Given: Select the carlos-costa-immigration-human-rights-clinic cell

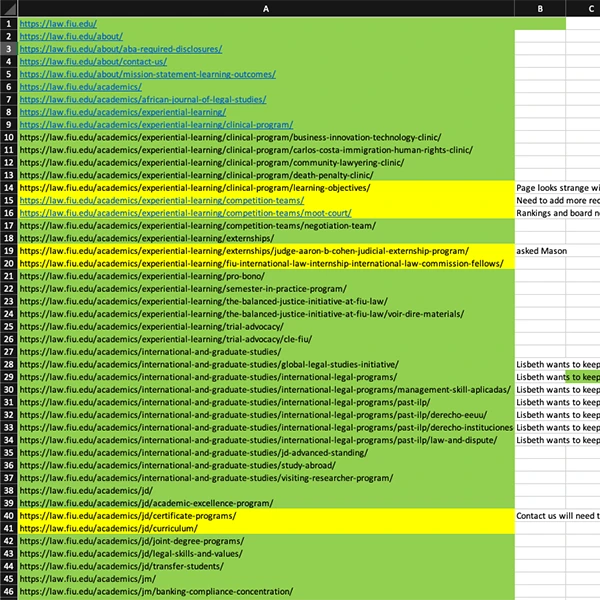Looking at the screenshot, I should [x=266, y=150].
